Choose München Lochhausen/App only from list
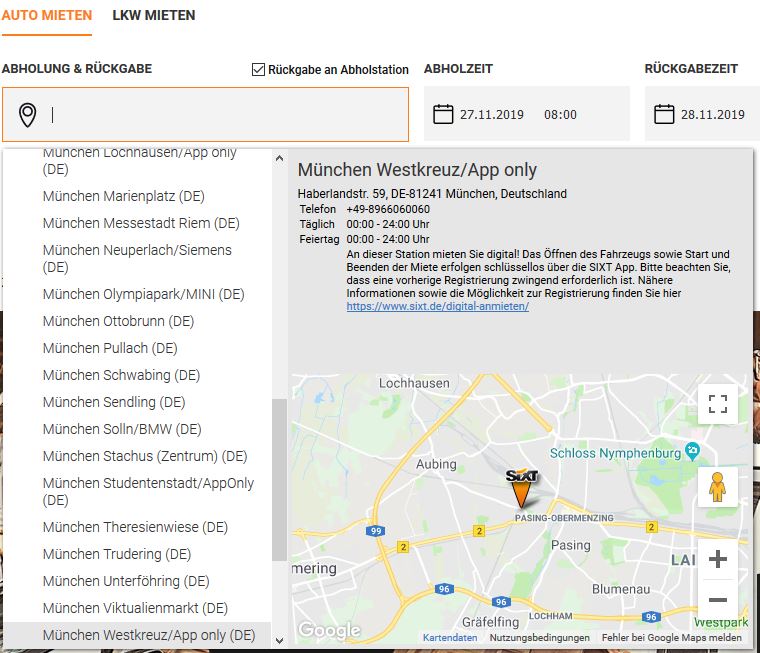Screen dimensions: 760x653 click(137, 161)
